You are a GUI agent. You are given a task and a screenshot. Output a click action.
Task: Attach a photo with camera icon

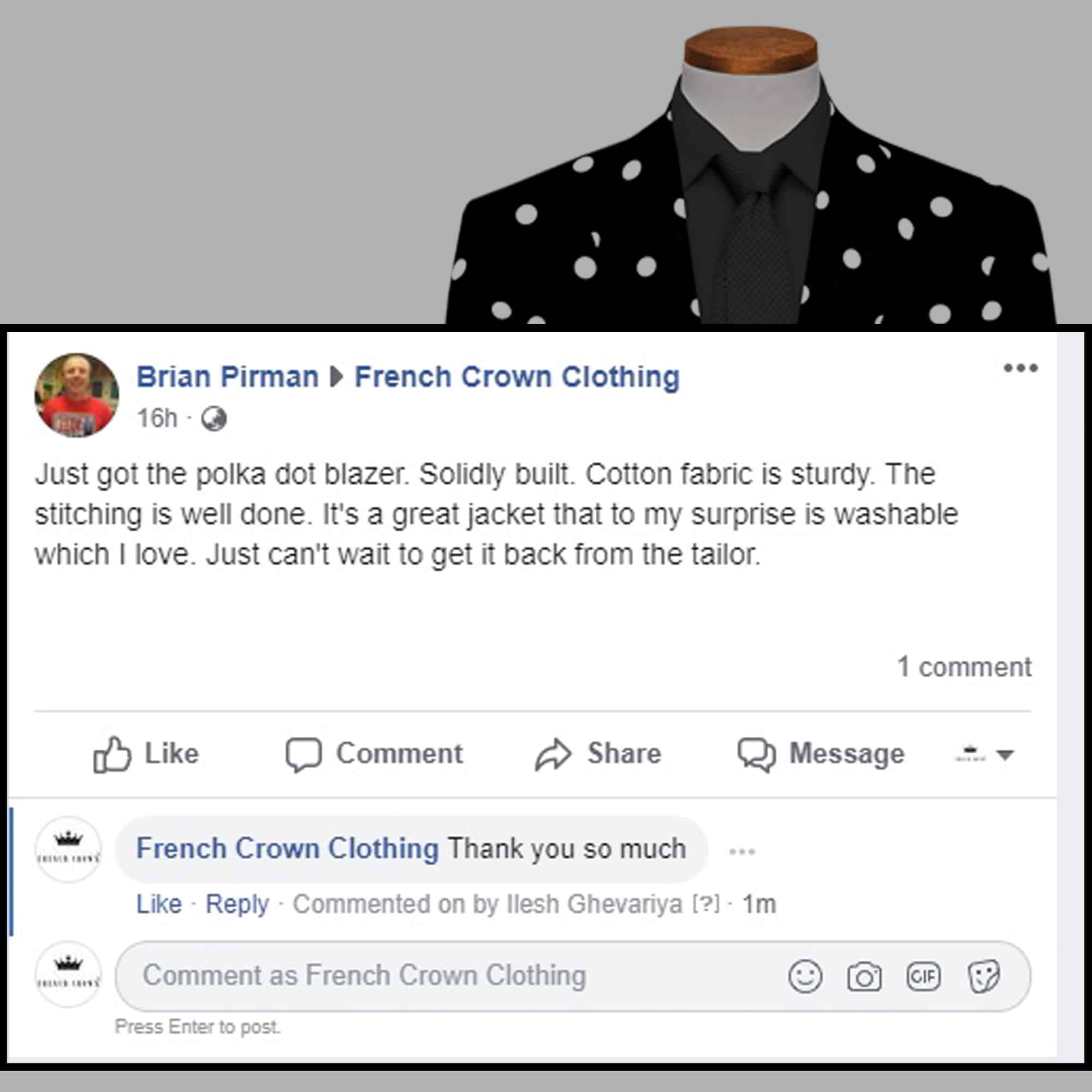pyautogui.click(x=864, y=977)
